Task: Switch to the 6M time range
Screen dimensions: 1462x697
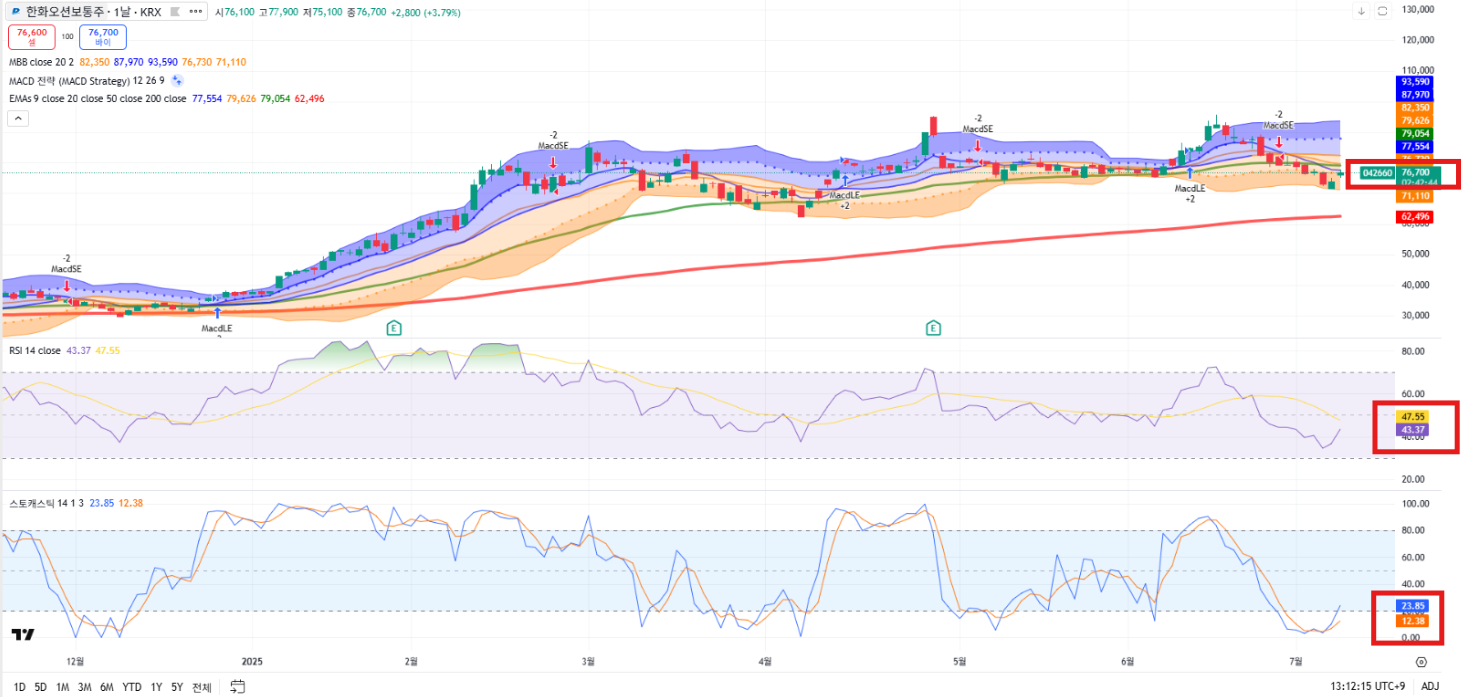Action: 107,687
